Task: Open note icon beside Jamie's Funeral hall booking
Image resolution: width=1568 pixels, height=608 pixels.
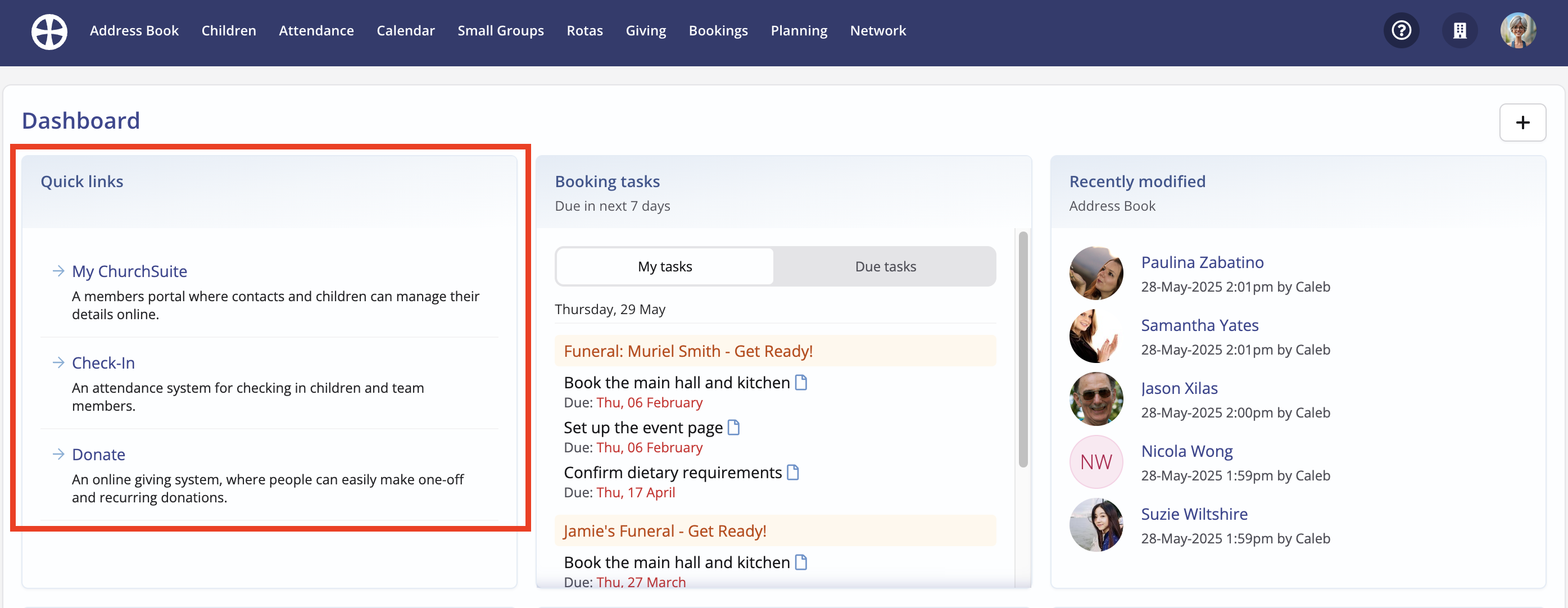Action: (x=801, y=562)
